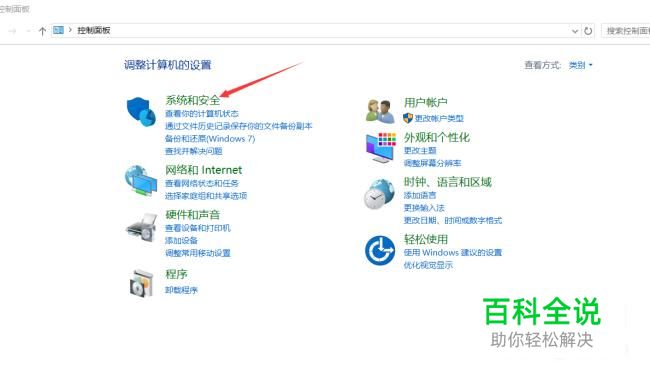The width and height of the screenshot is (650, 383).
Task: Click 添加设备 link
Action: [181, 240]
